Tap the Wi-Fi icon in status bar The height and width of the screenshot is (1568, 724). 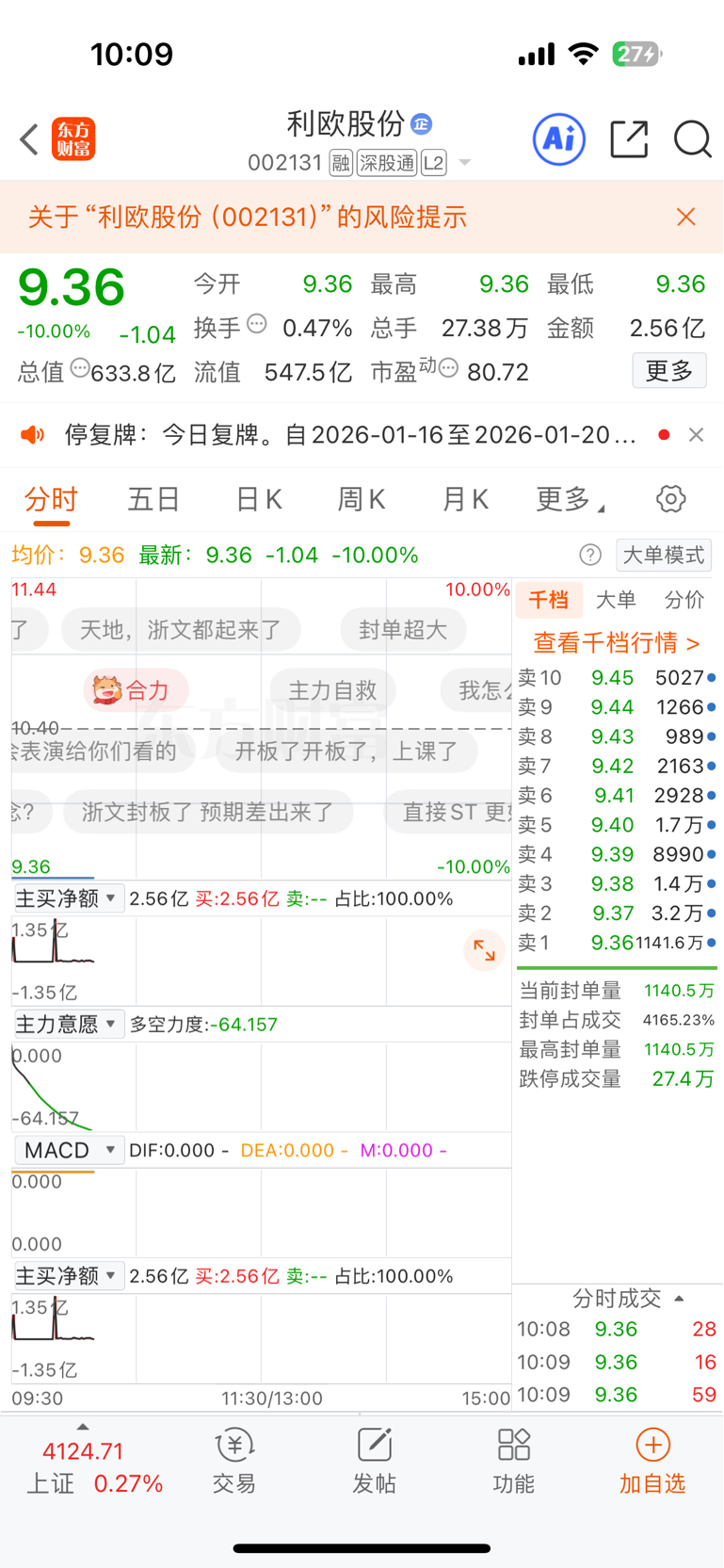584,54
